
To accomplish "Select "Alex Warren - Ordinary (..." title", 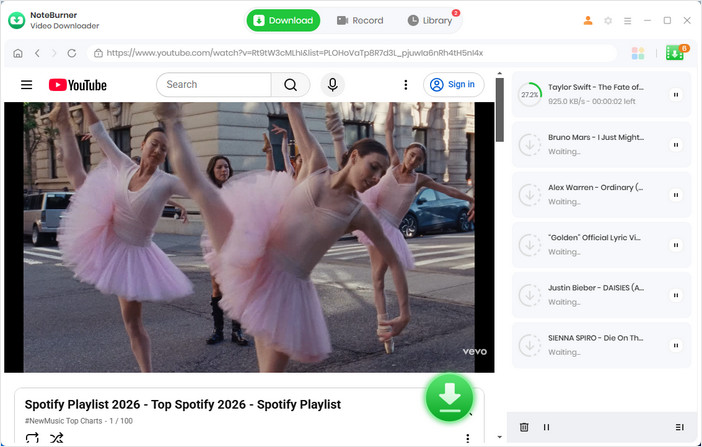I will point(595,188).
